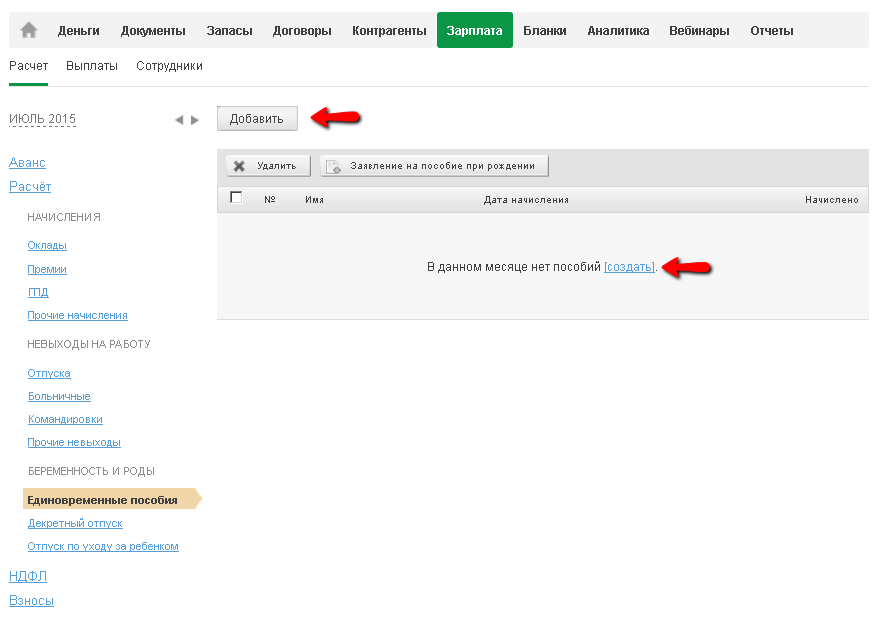
Task: Click the Имя column header
Action: coord(314,200)
